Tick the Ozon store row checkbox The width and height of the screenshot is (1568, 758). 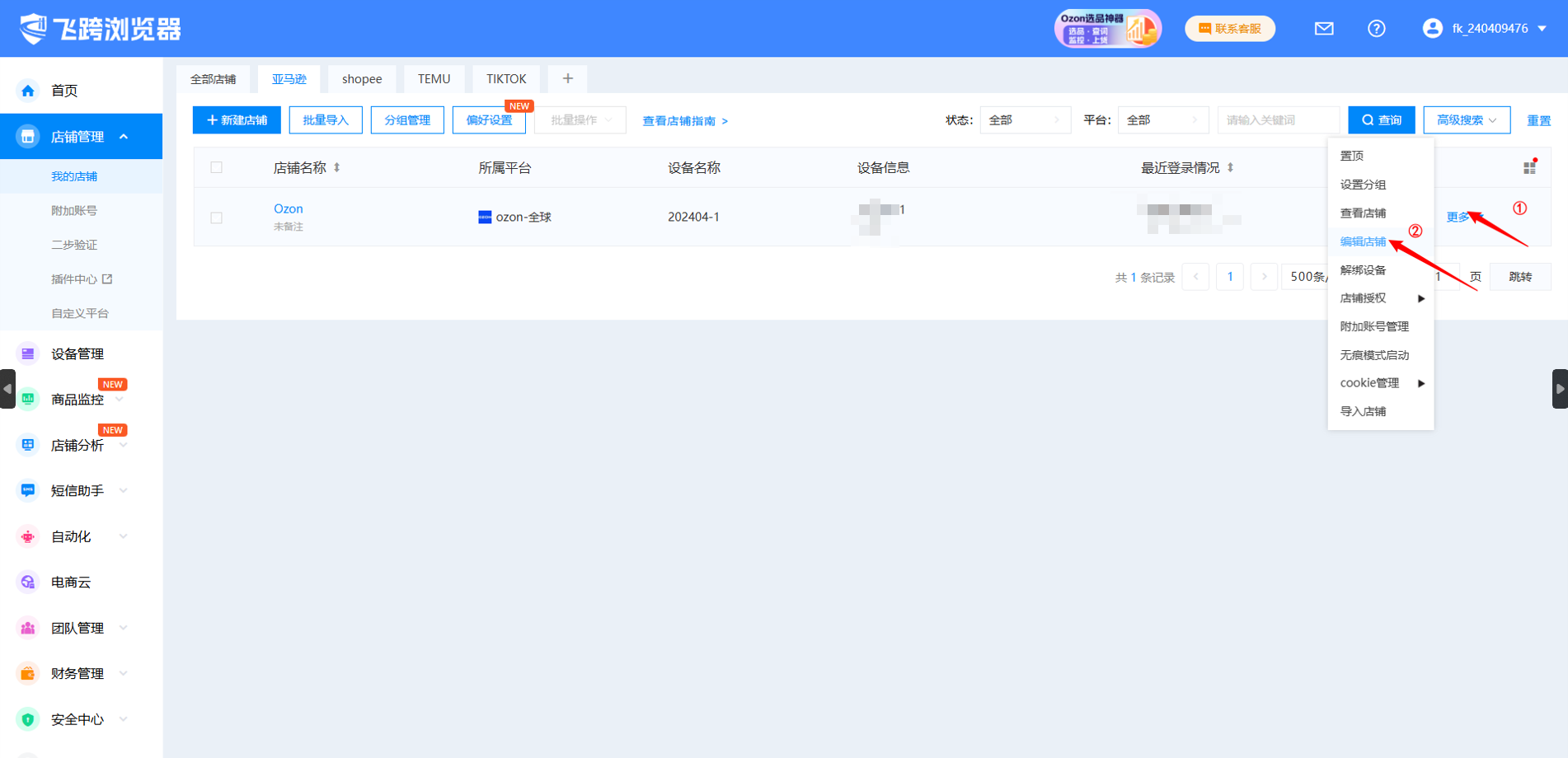(x=217, y=218)
